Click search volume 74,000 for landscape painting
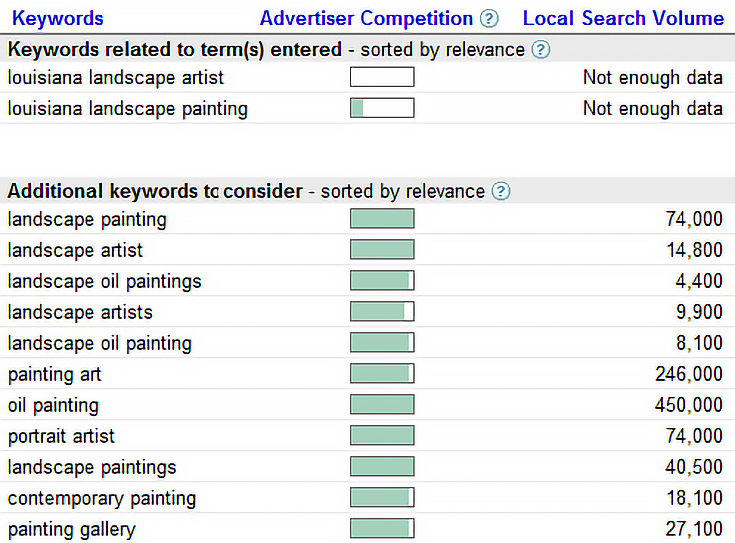 tap(694, 219)
